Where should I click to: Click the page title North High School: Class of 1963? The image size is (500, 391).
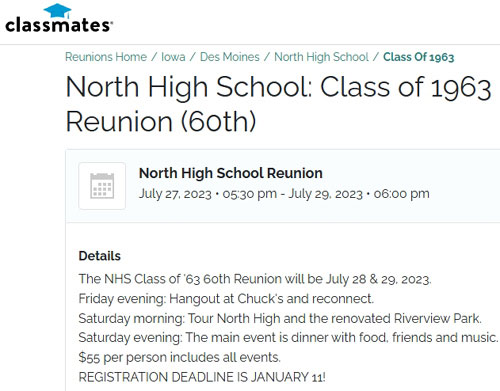(278, 87)
